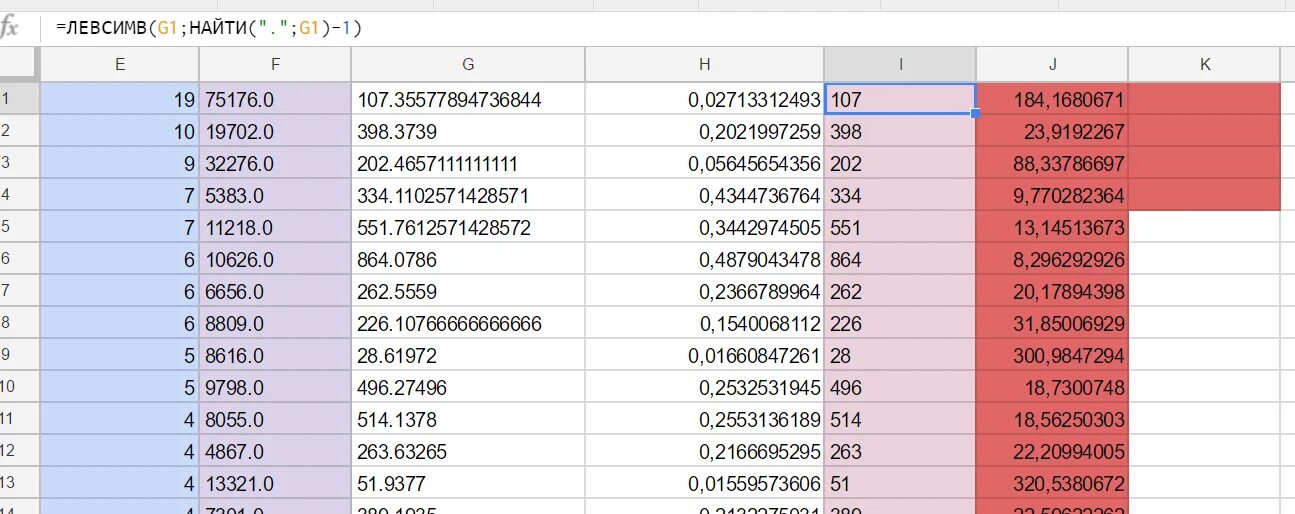1295x514 pixels.
Task: Click cell containing 262.5559
Action: [468, 291]
